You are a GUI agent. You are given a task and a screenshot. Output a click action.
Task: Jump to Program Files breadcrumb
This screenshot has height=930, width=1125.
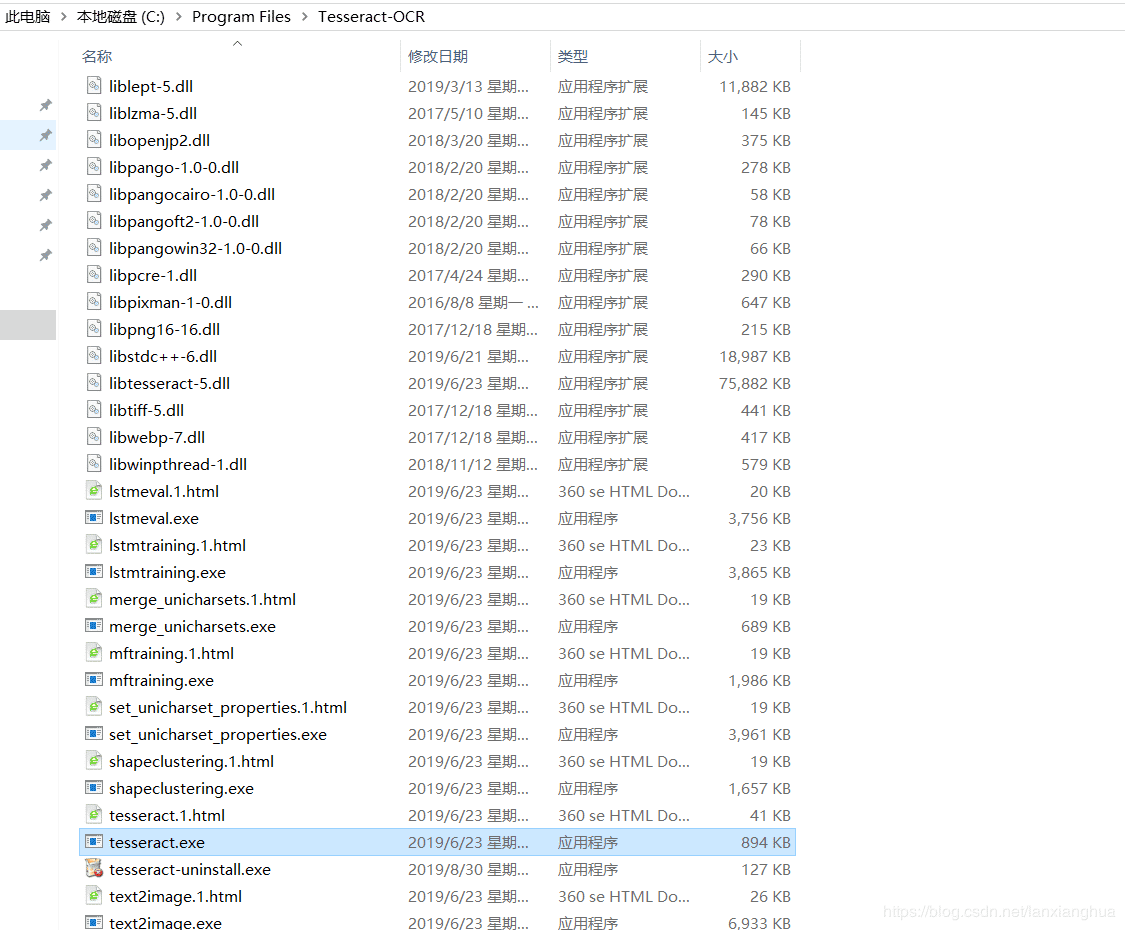click(x=241, y=17)
